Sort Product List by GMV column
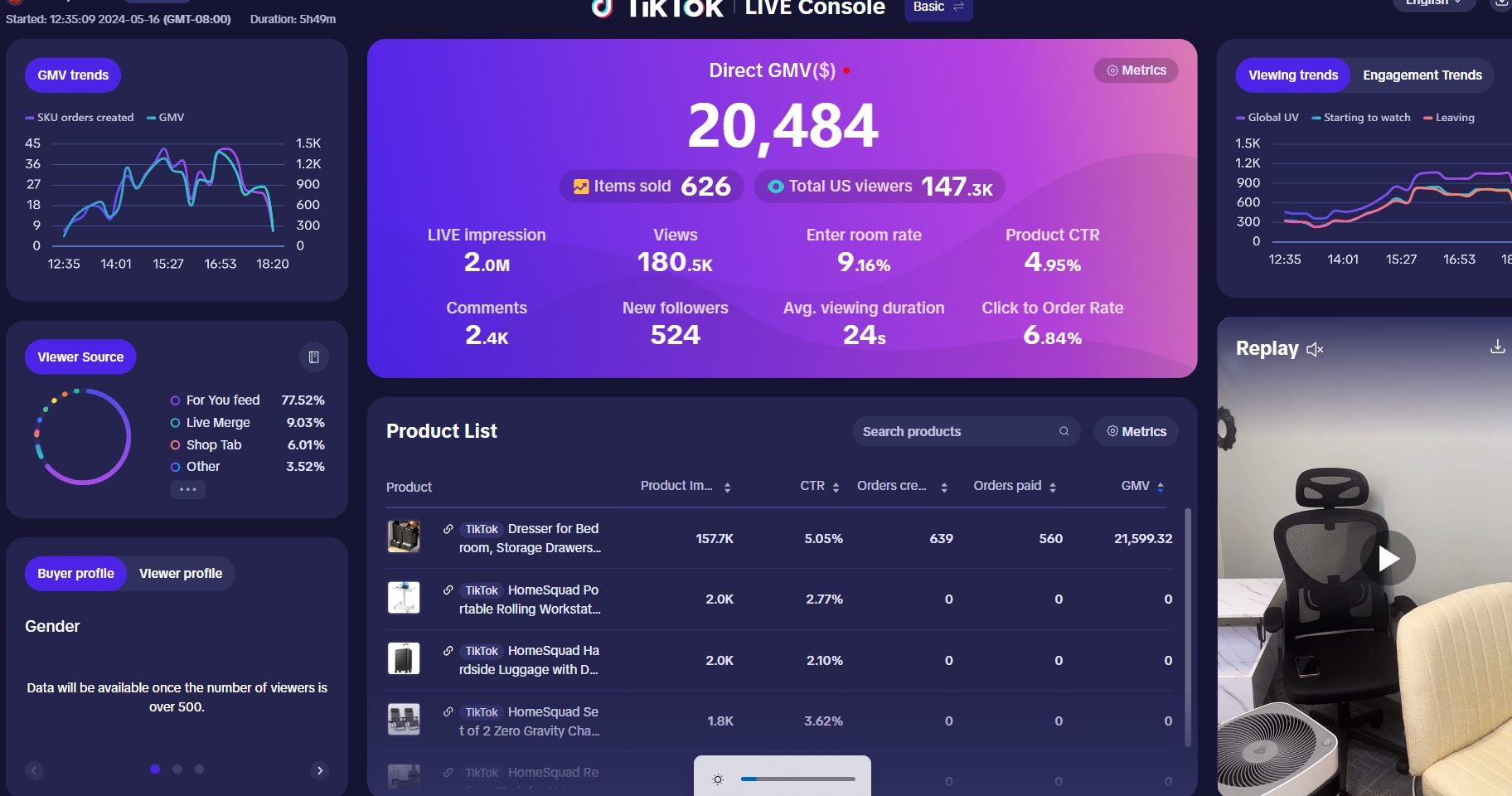1512x796 pixels. (1161, 487)
